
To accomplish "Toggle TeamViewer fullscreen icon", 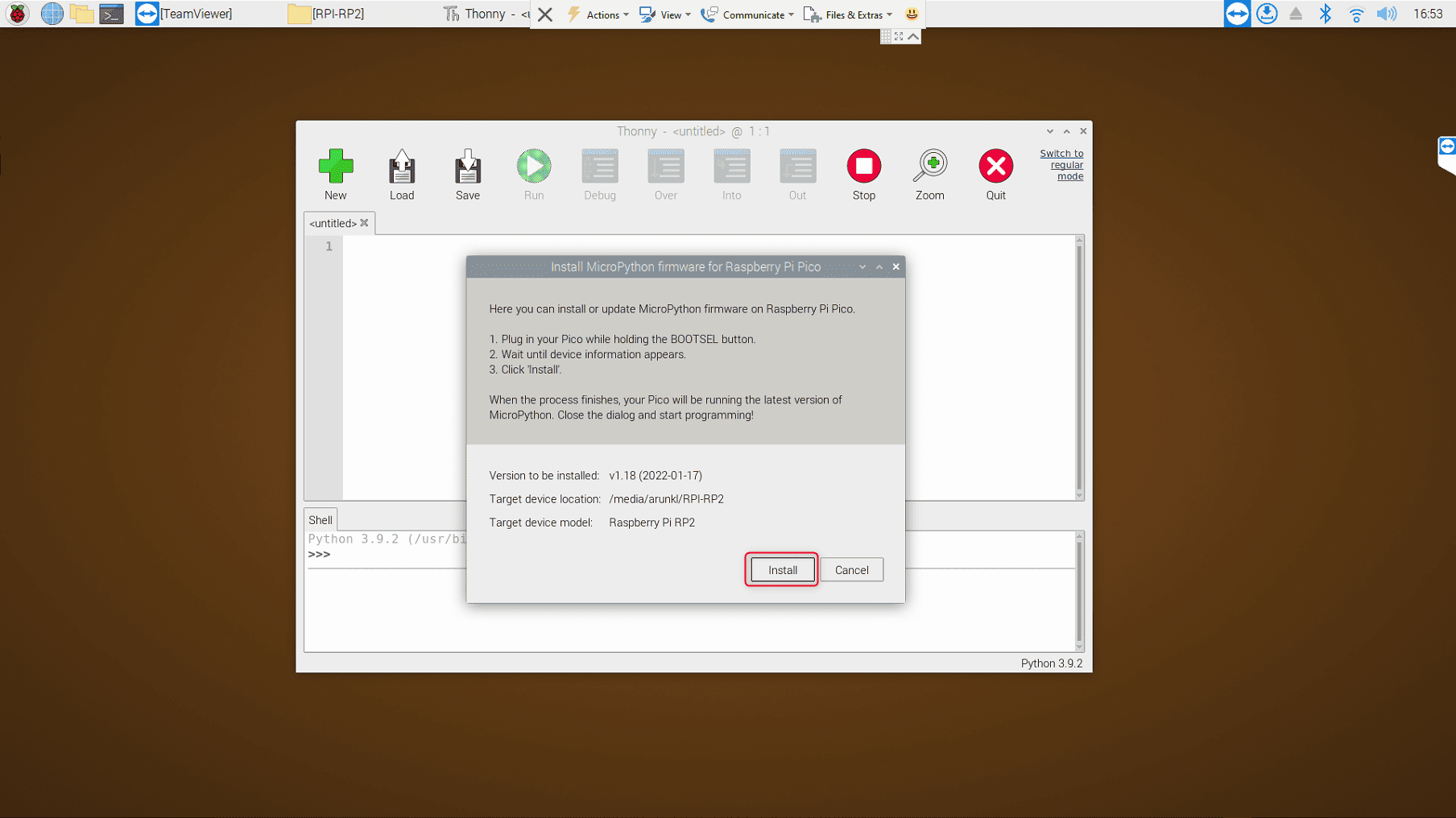I will [x=899, y=36].
